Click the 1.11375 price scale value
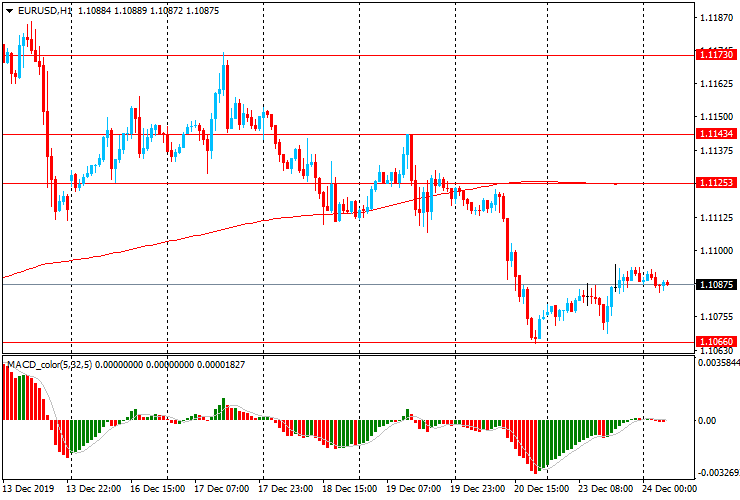The width and height of the screenshot is (740, 500). click(x=717, y=151)
